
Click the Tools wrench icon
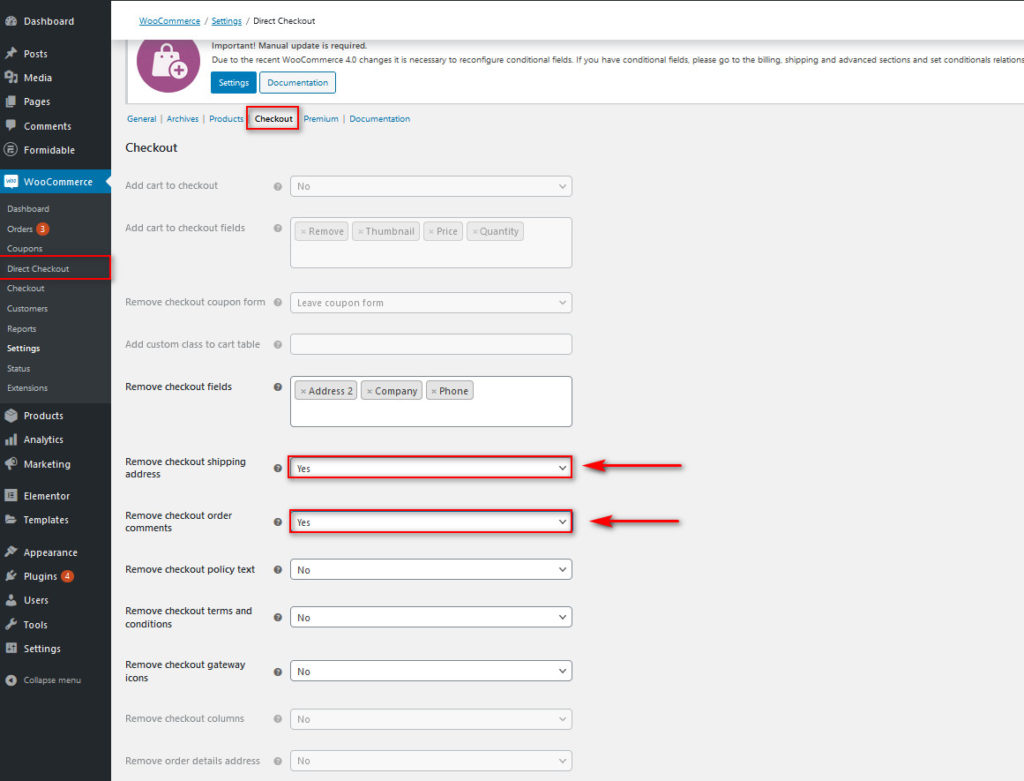pyautogui.click(x=10, y=624)
